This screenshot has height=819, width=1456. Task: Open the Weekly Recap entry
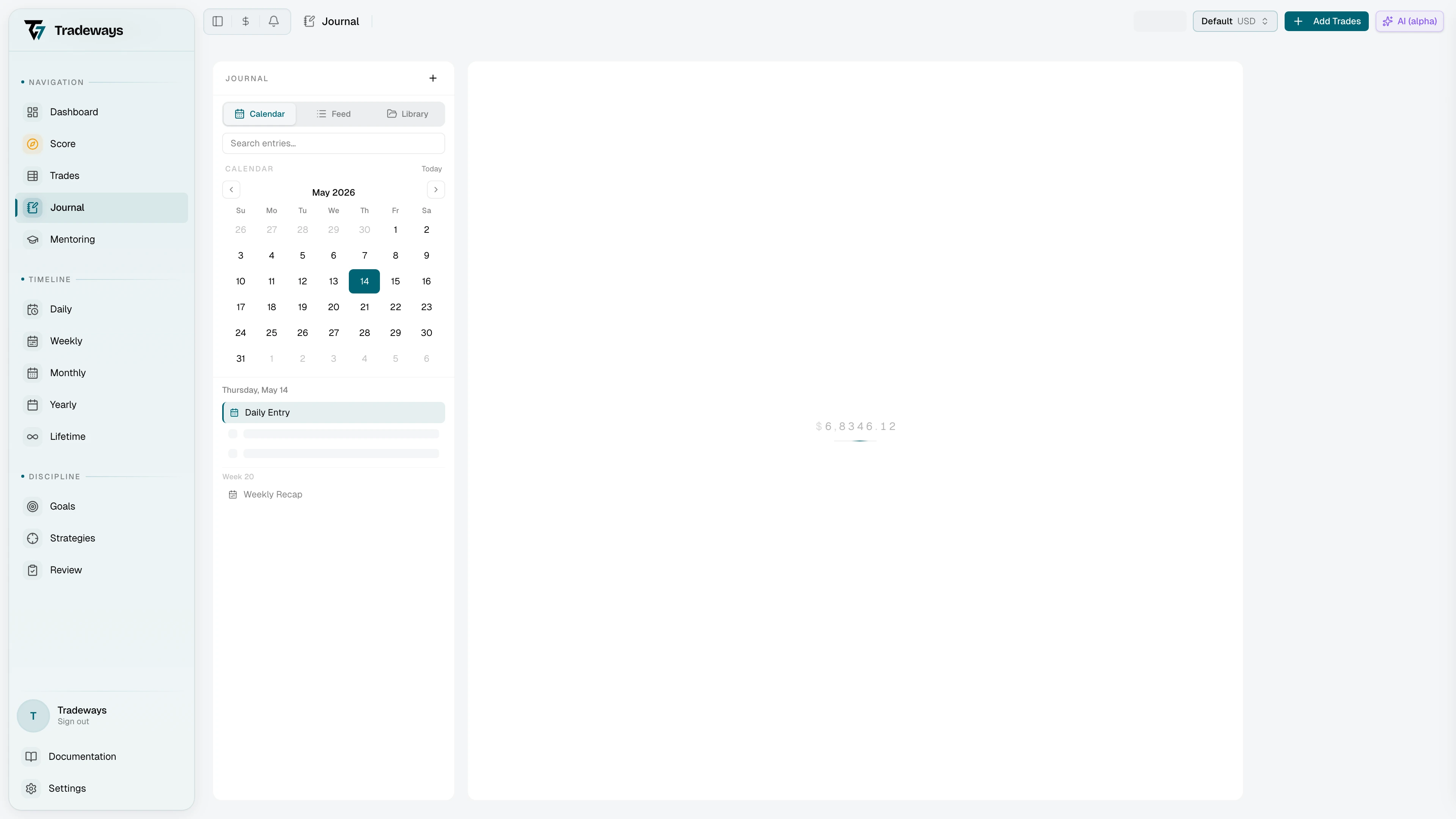(334, 494)
